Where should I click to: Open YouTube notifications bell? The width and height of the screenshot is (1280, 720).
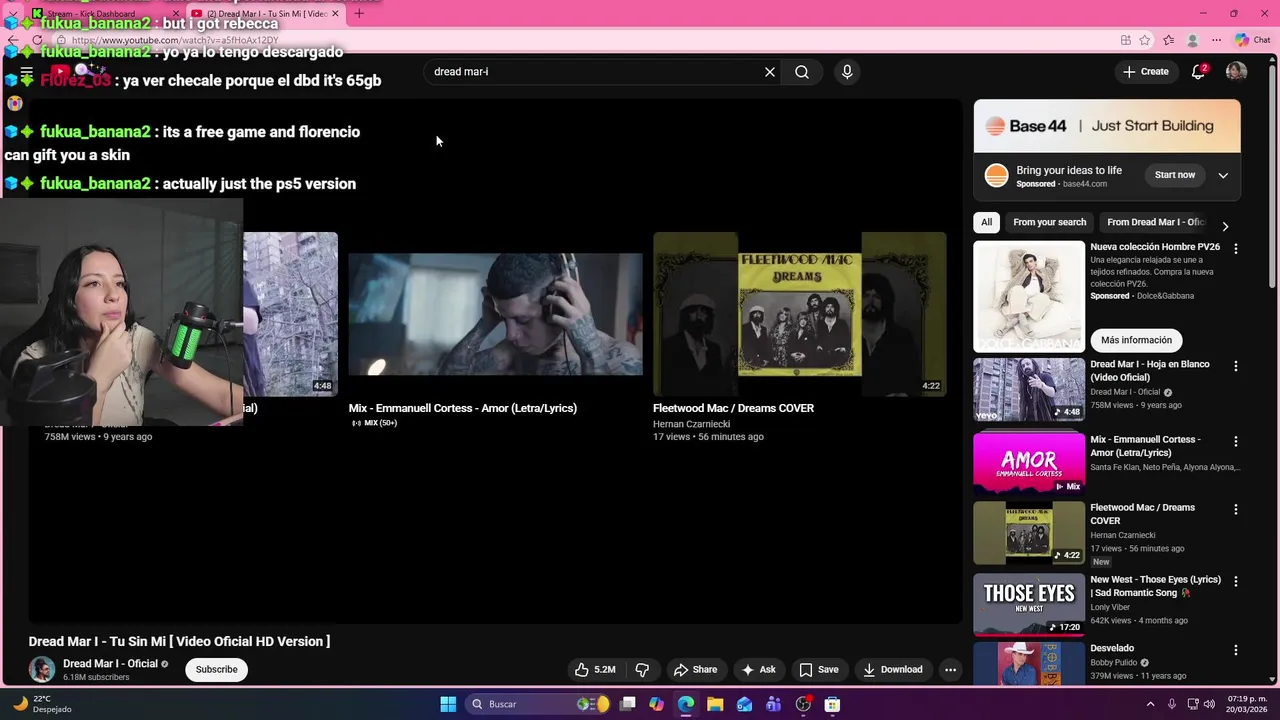[1198, 72]
